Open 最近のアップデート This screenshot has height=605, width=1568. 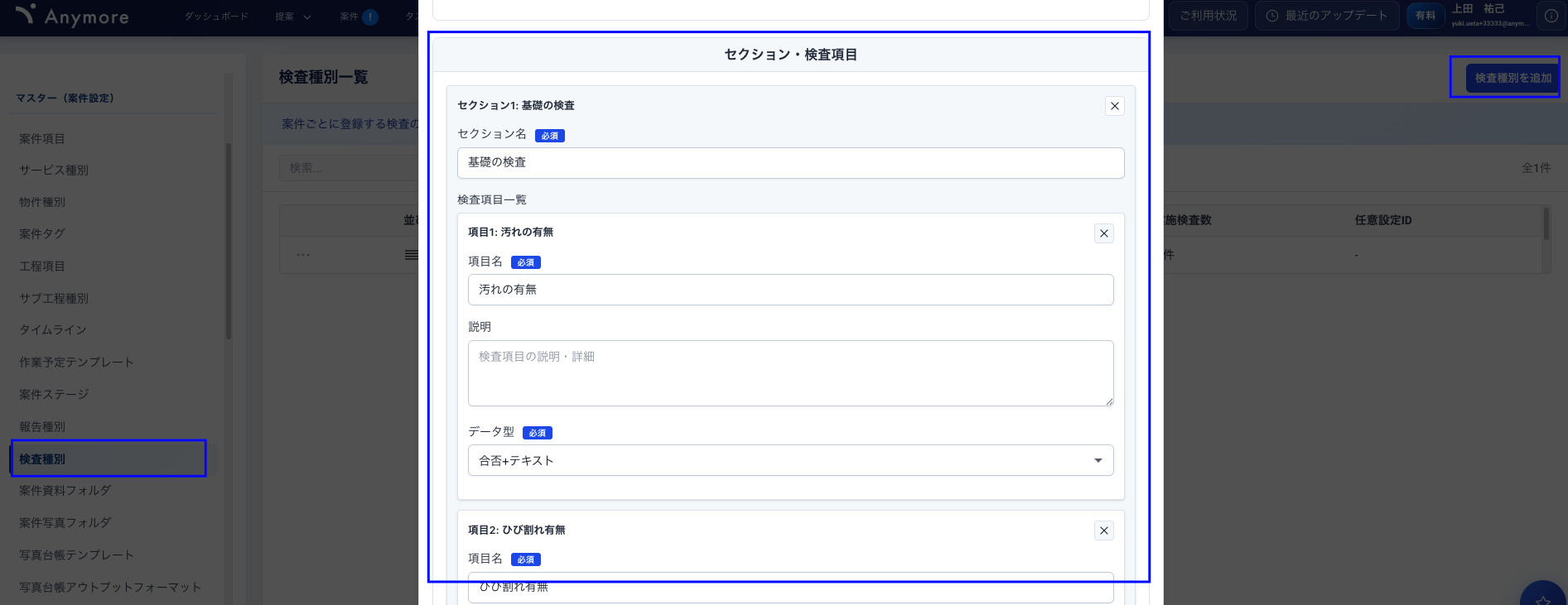[x=1327, y=16]
